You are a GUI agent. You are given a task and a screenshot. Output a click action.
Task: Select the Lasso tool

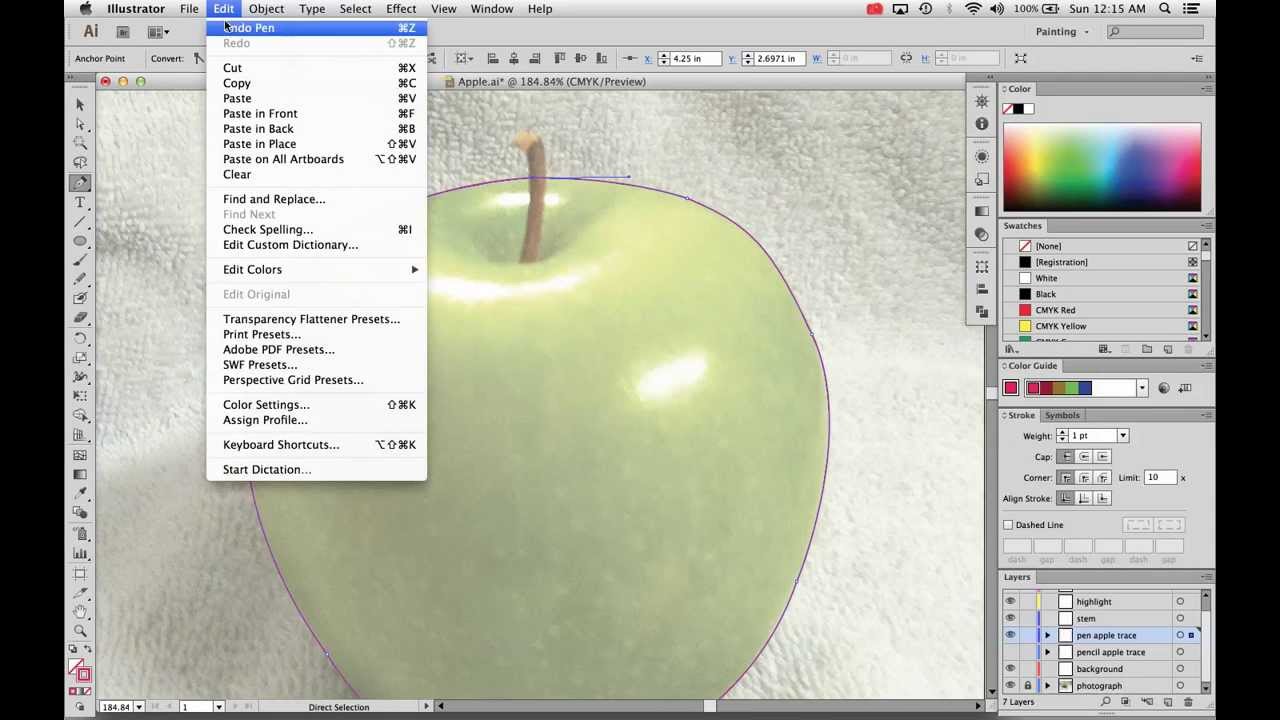tap(80, 163)
